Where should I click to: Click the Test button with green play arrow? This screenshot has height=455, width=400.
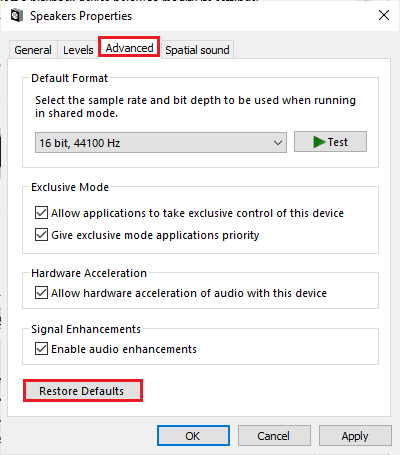330,142
